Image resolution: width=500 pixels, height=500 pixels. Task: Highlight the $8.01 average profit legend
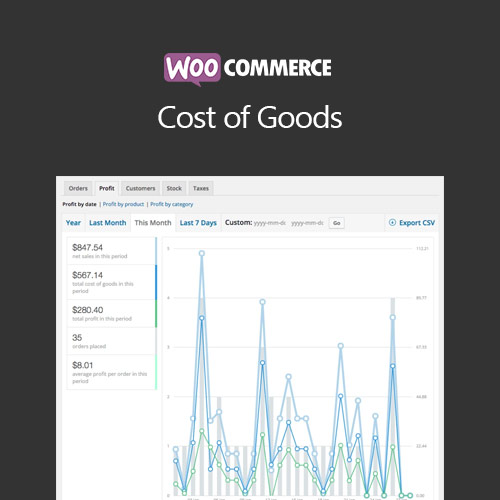[112, 372]
